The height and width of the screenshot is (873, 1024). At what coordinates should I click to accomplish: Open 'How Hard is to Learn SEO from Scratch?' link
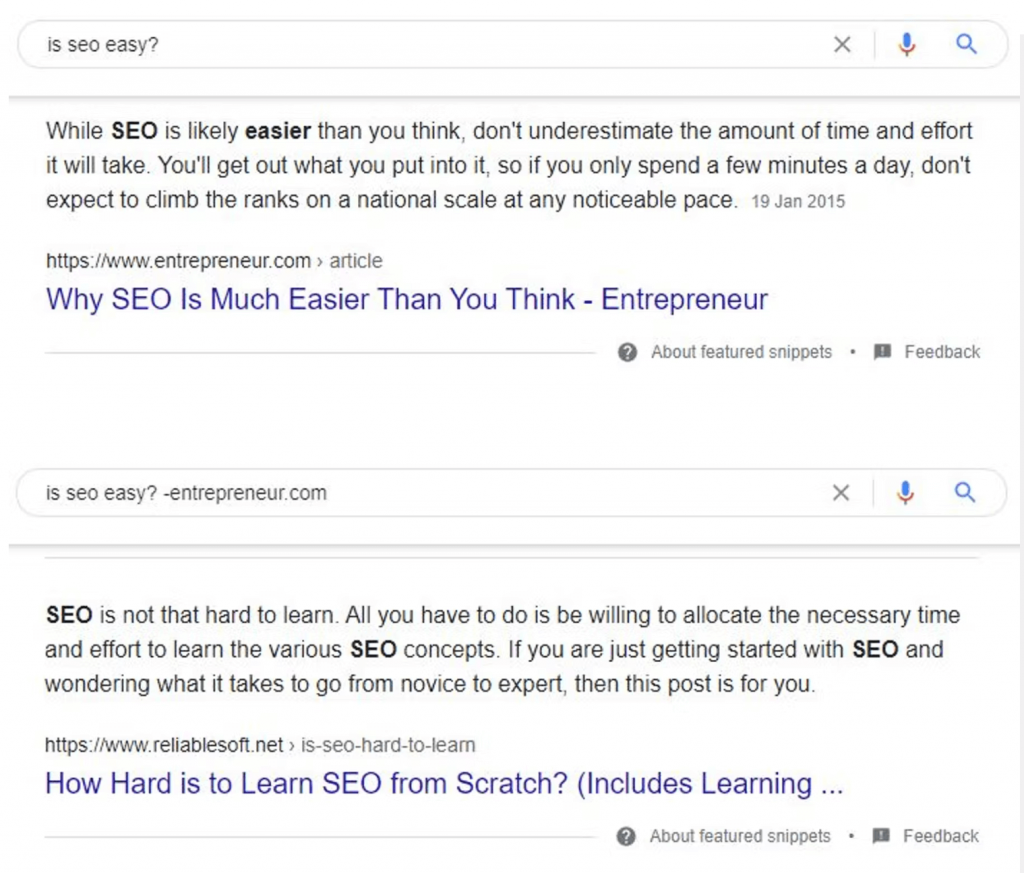point(444,783)
